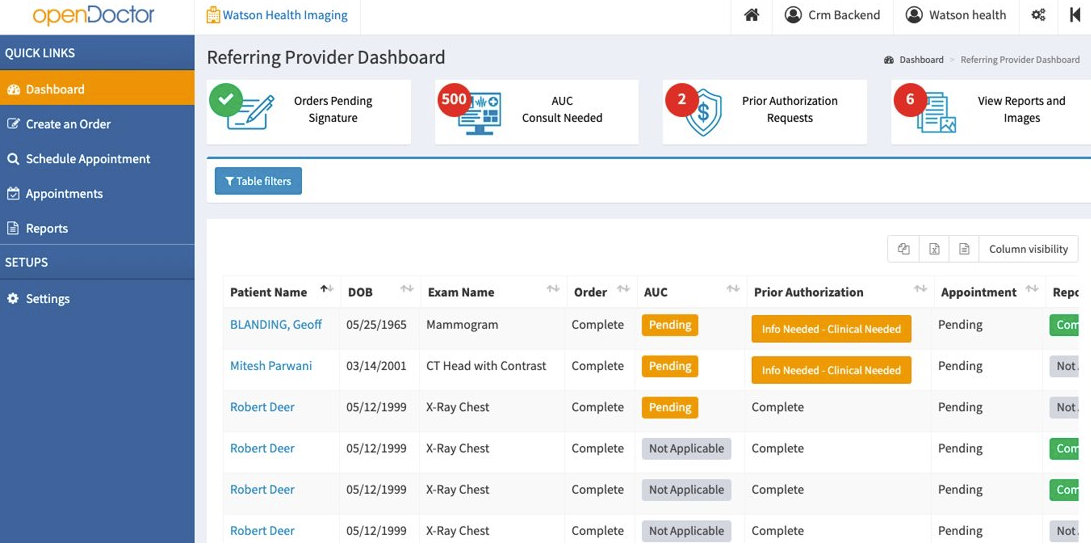This screenshot has height=544, width=1091.
Task: Open the Table filters button
Action: pyautogui.click(x=258, y=181)
